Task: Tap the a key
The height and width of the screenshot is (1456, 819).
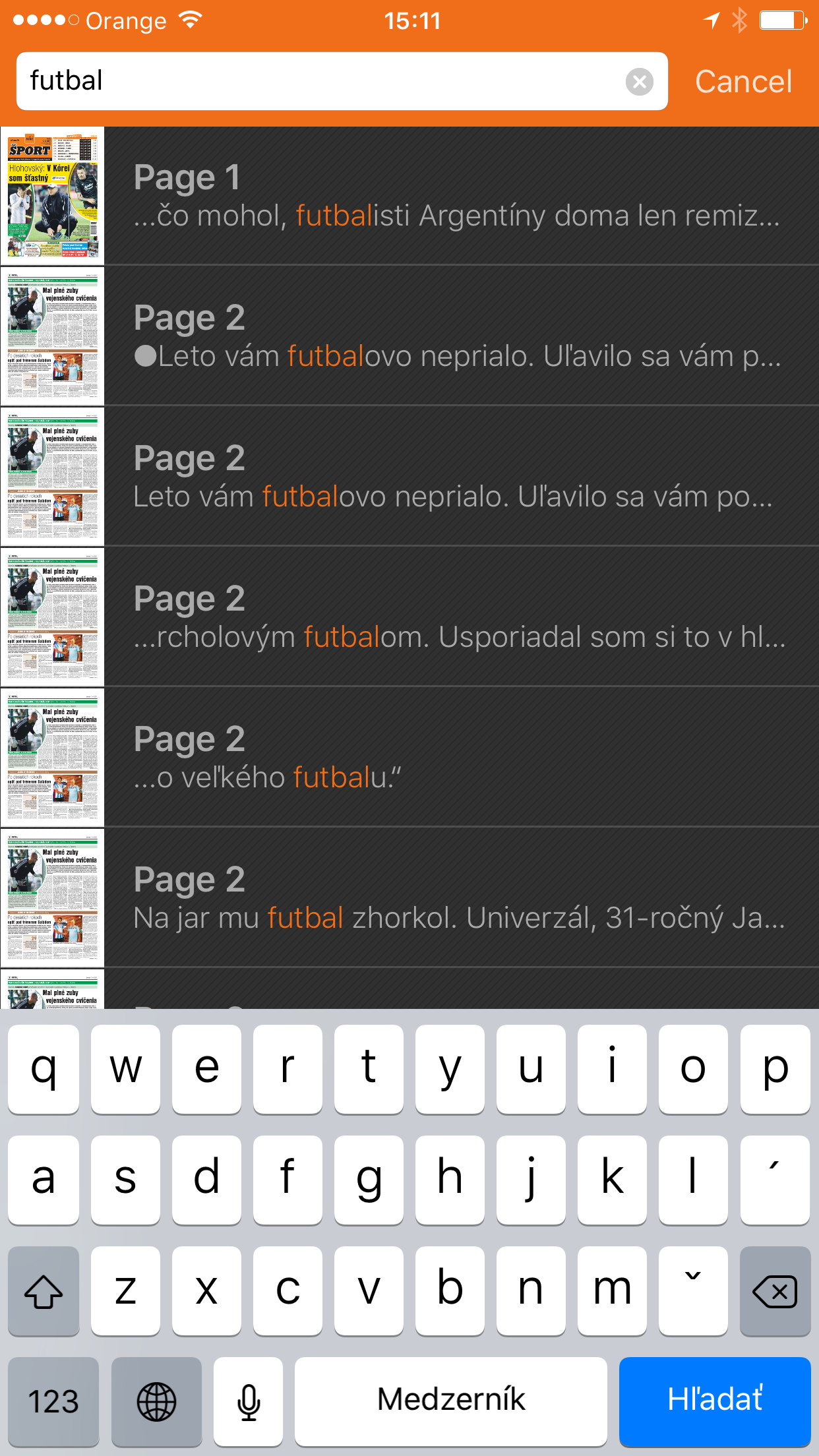Action: coord(44,1180)
